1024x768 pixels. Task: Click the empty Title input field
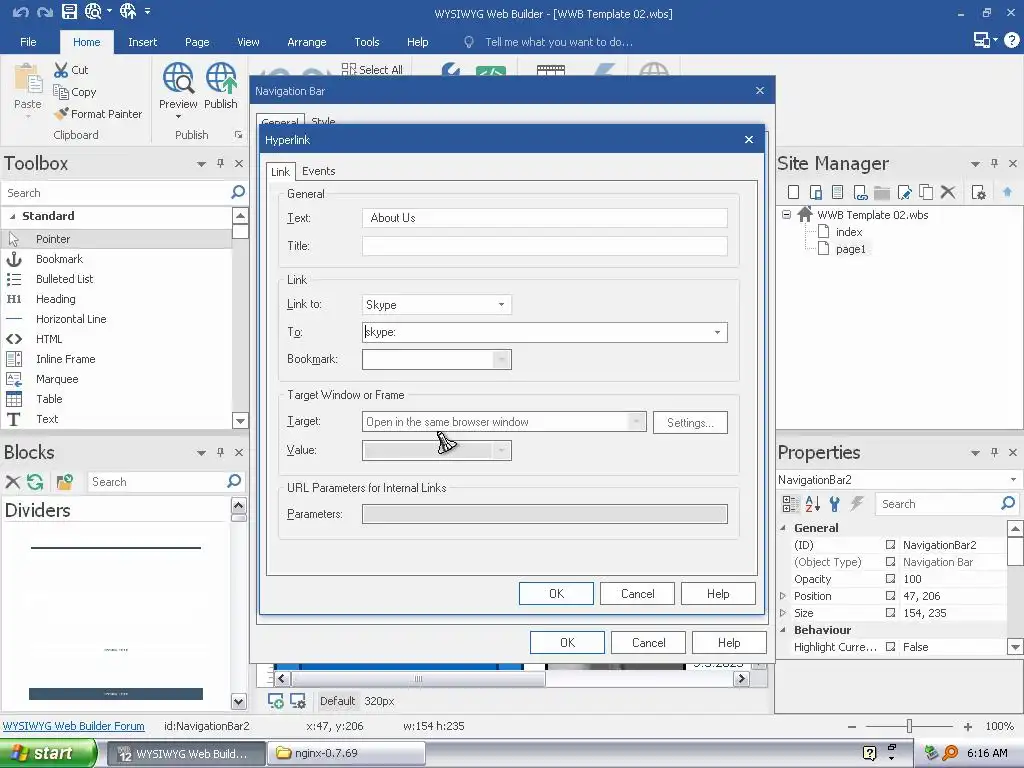coord(545,246)
